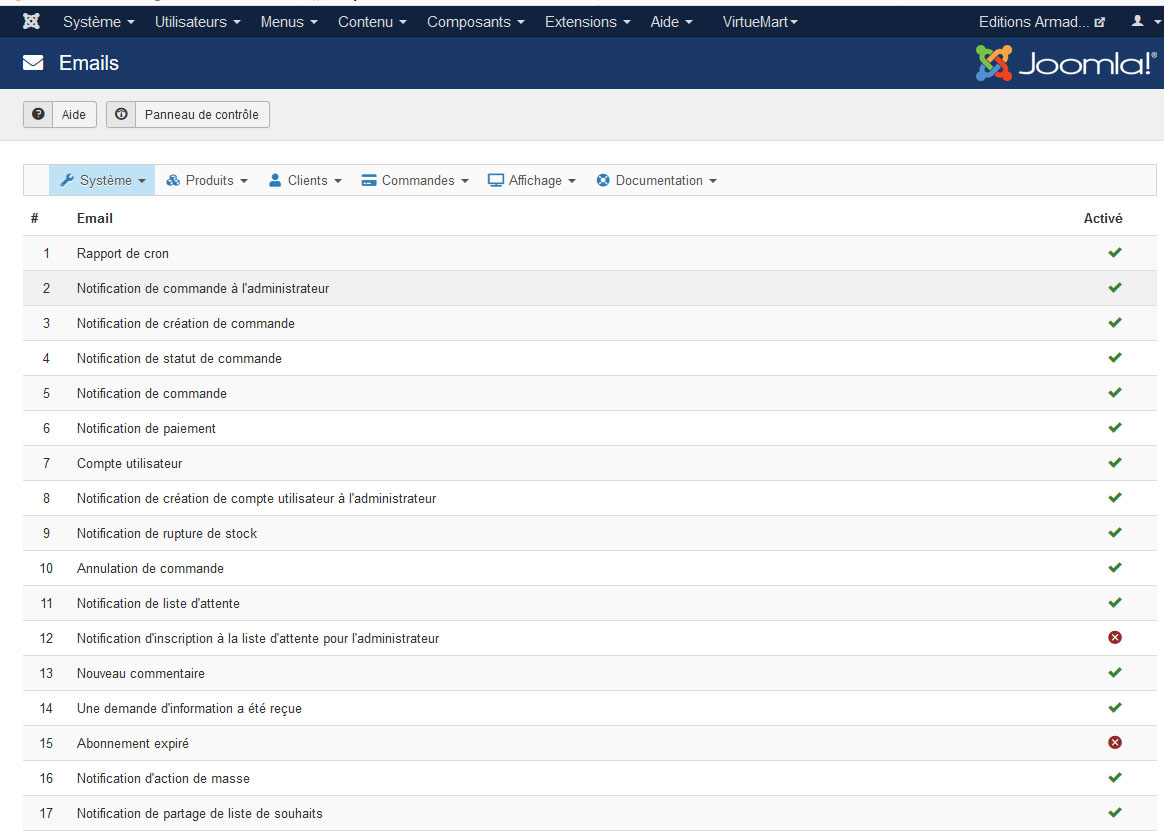This screenshot has width=1164, height=833.
Task: Disable the Notification de paiement email
Action: [1114, 428]
